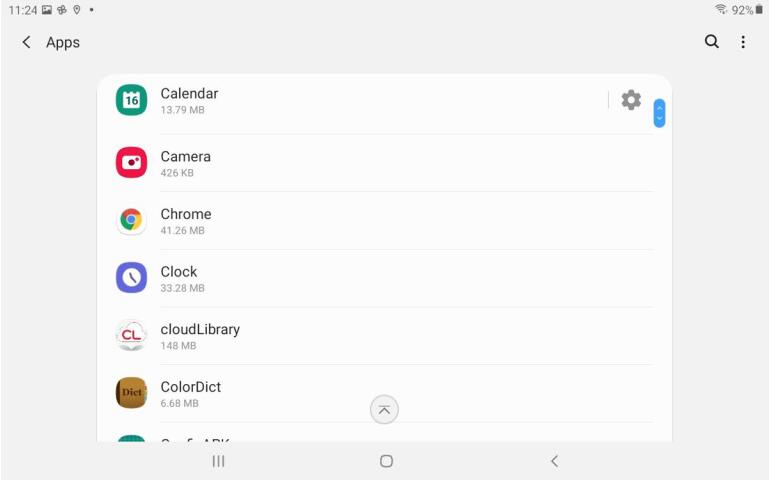Tap the Calendar app icon
The image size is (770, 483).
131,100
